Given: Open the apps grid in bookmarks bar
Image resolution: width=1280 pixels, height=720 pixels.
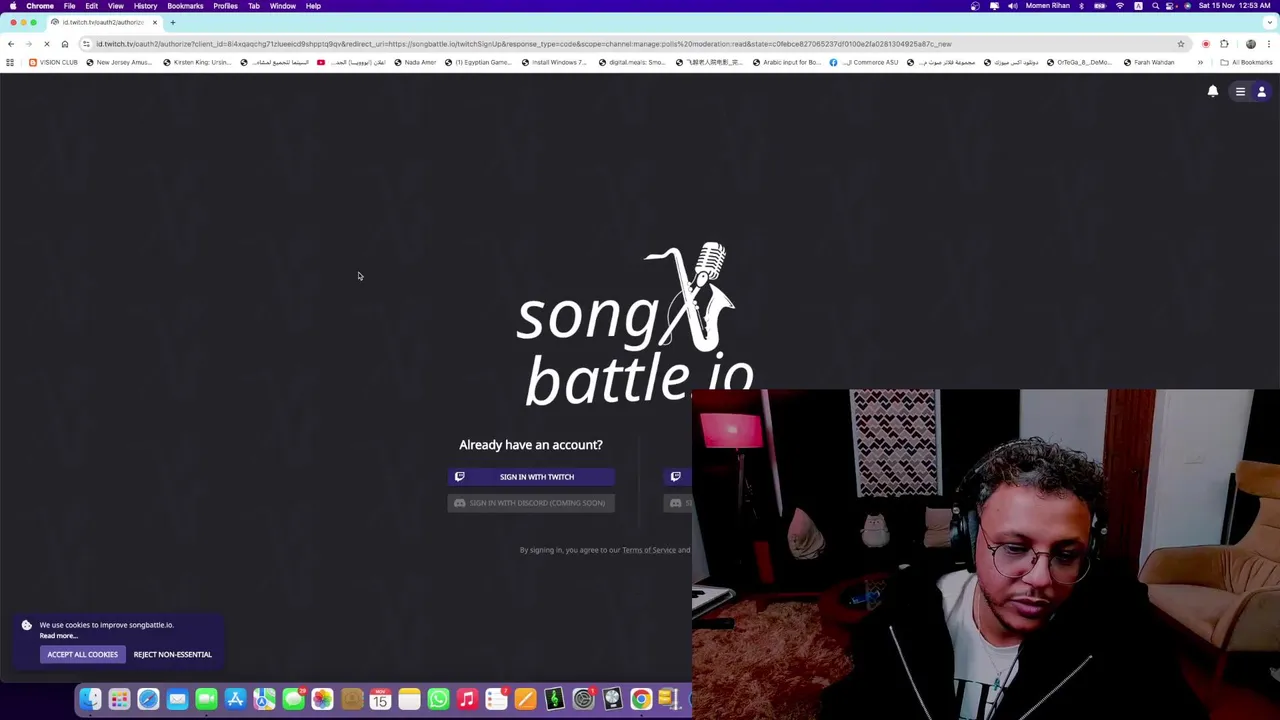Looking at the screenshot, I should pos(10,62).
